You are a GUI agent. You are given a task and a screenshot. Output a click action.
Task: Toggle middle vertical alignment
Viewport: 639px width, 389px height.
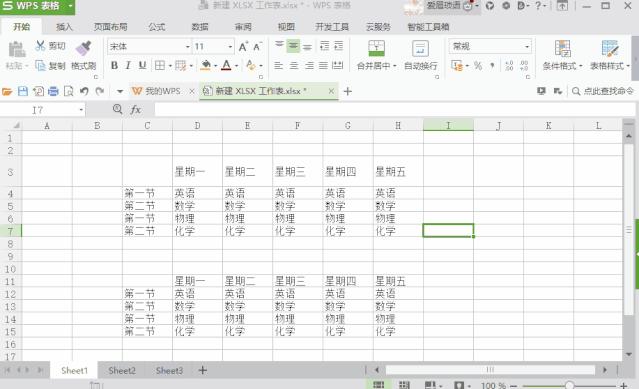coord(293,46)
